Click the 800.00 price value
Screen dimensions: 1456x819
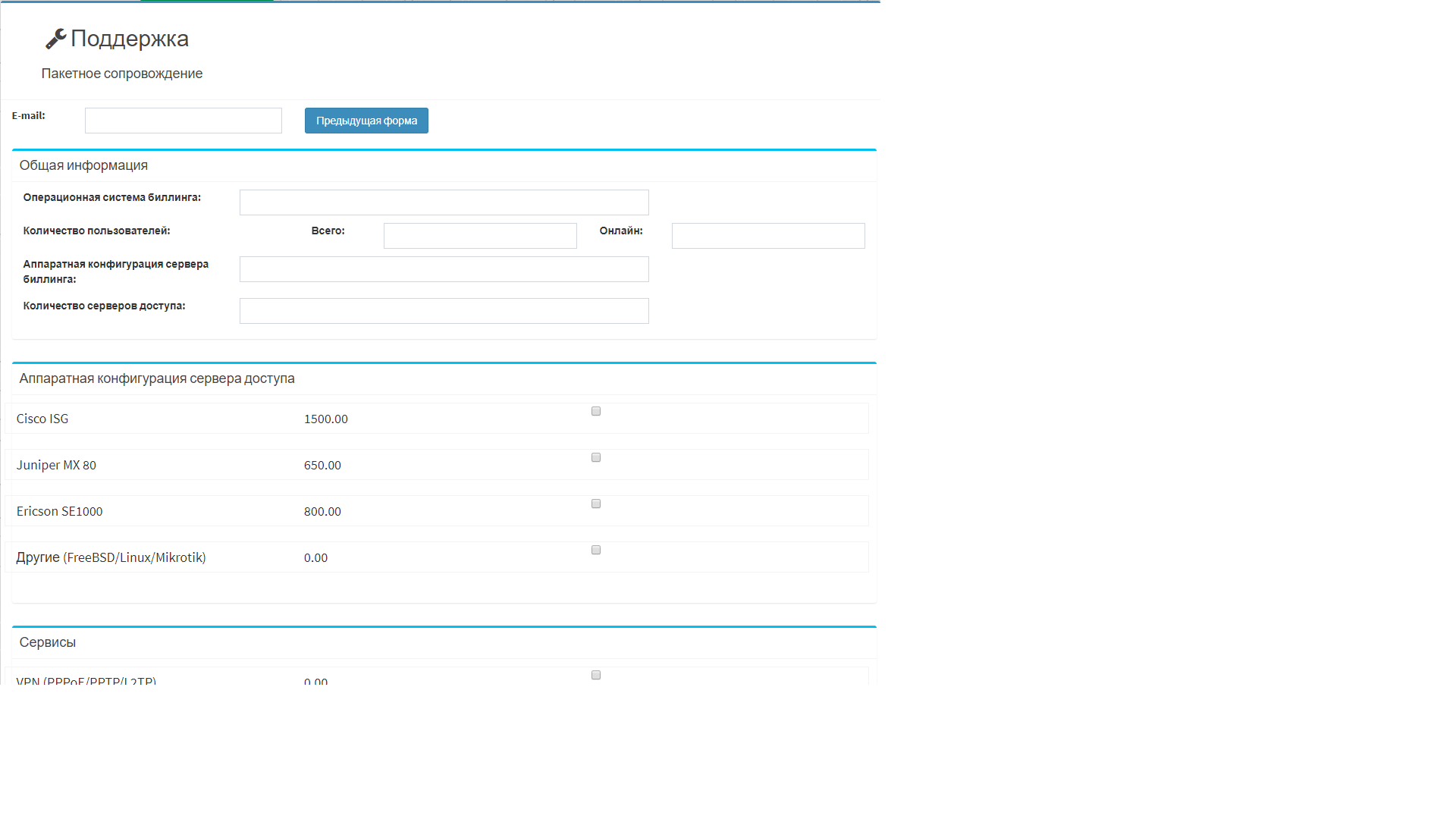[322, 512]
